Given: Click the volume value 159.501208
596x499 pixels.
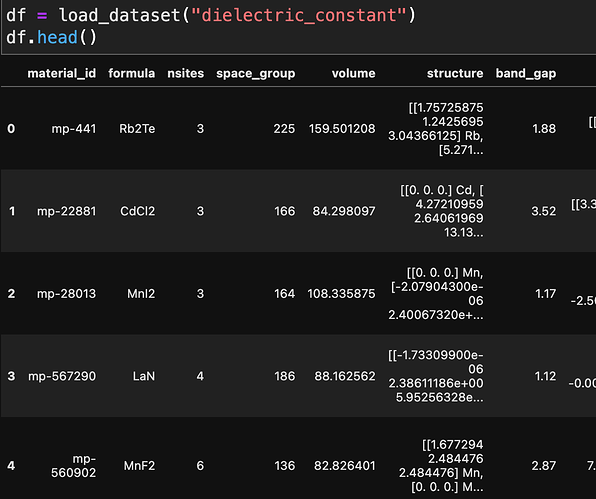Looking at the screenshot, I should 342,129.
